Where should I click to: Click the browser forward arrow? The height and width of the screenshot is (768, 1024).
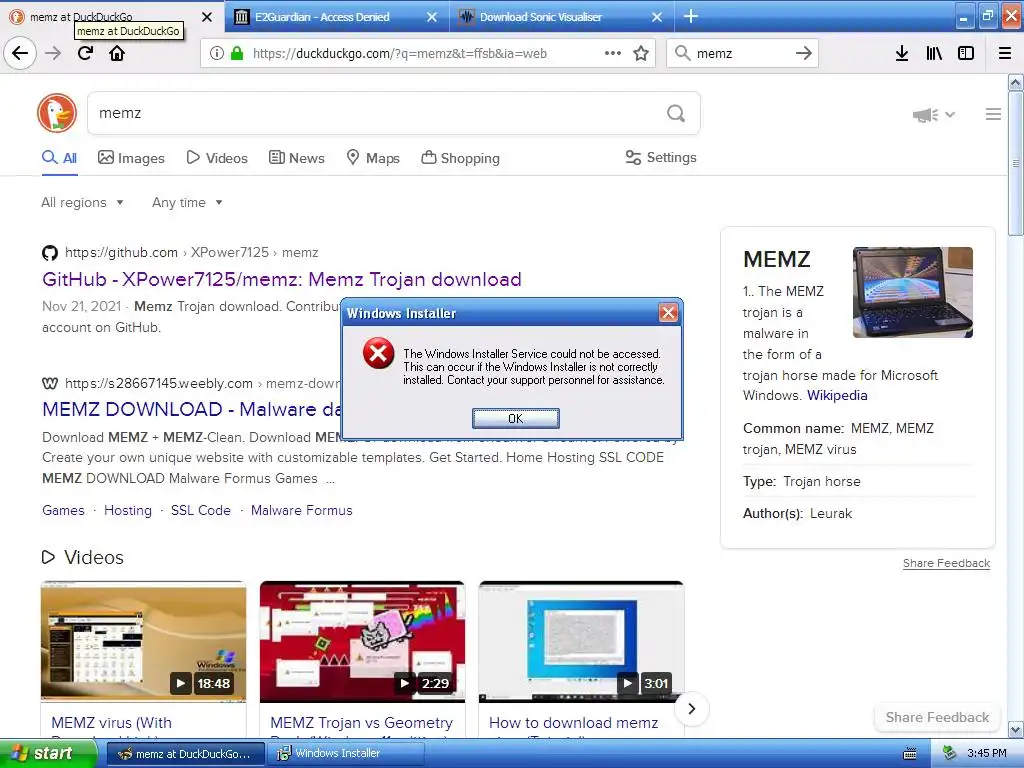[x=53, y=53]
